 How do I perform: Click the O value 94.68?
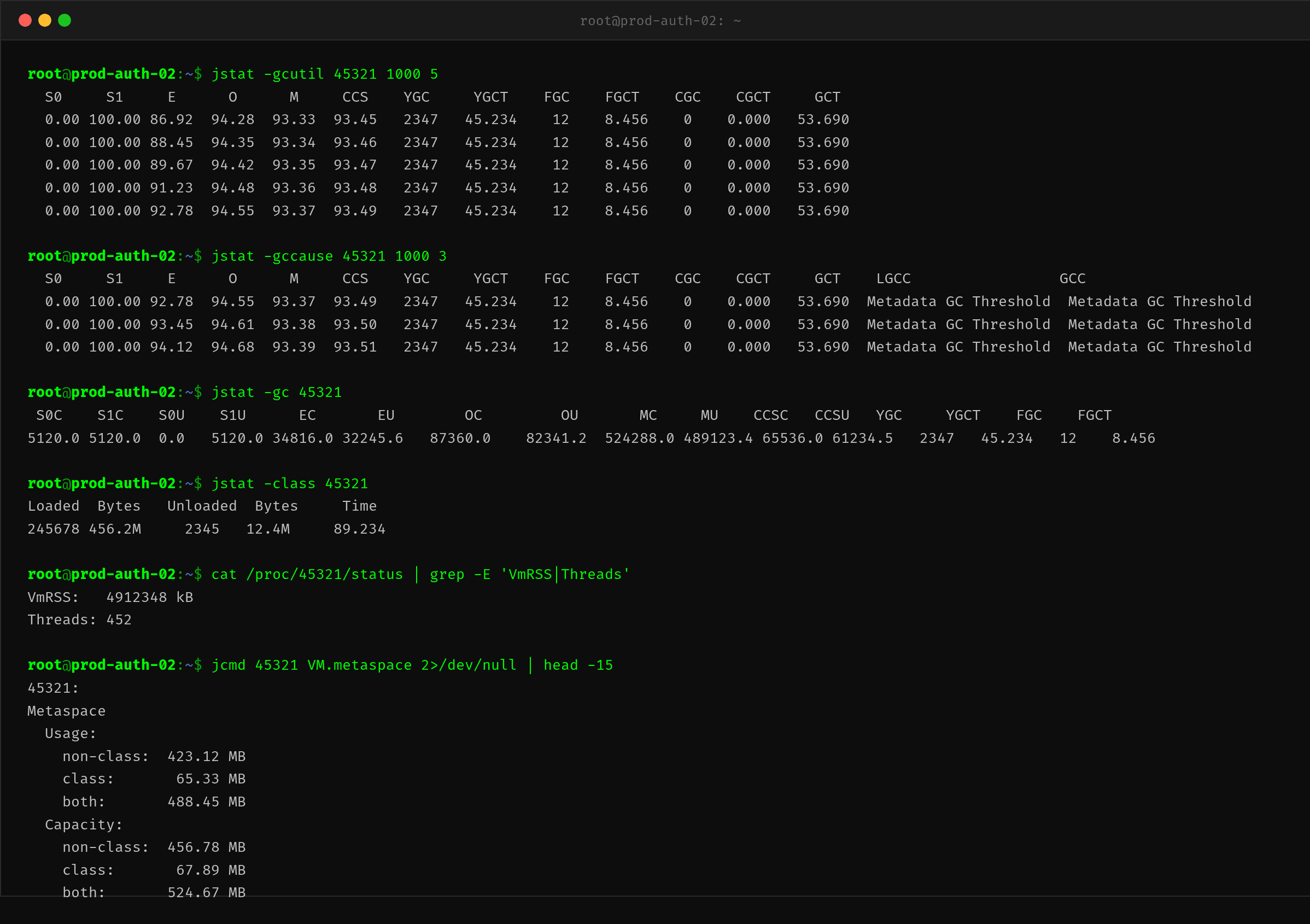click(233, 348)
